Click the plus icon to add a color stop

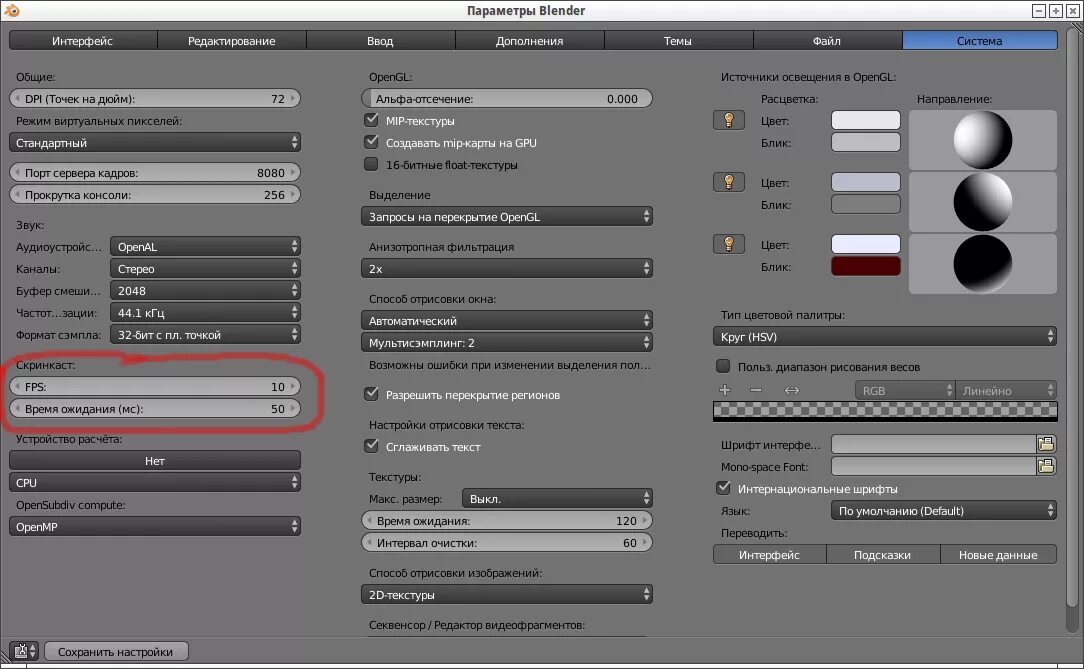tap(725, 390)
